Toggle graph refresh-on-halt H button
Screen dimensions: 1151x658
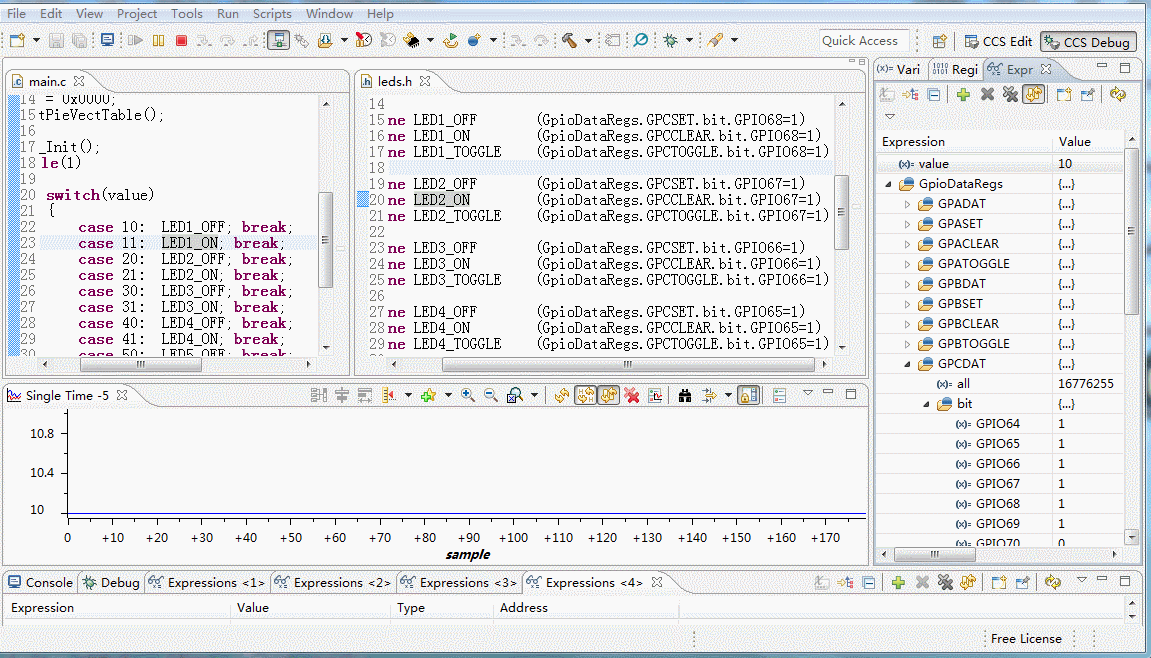click(x=585, y=396)
